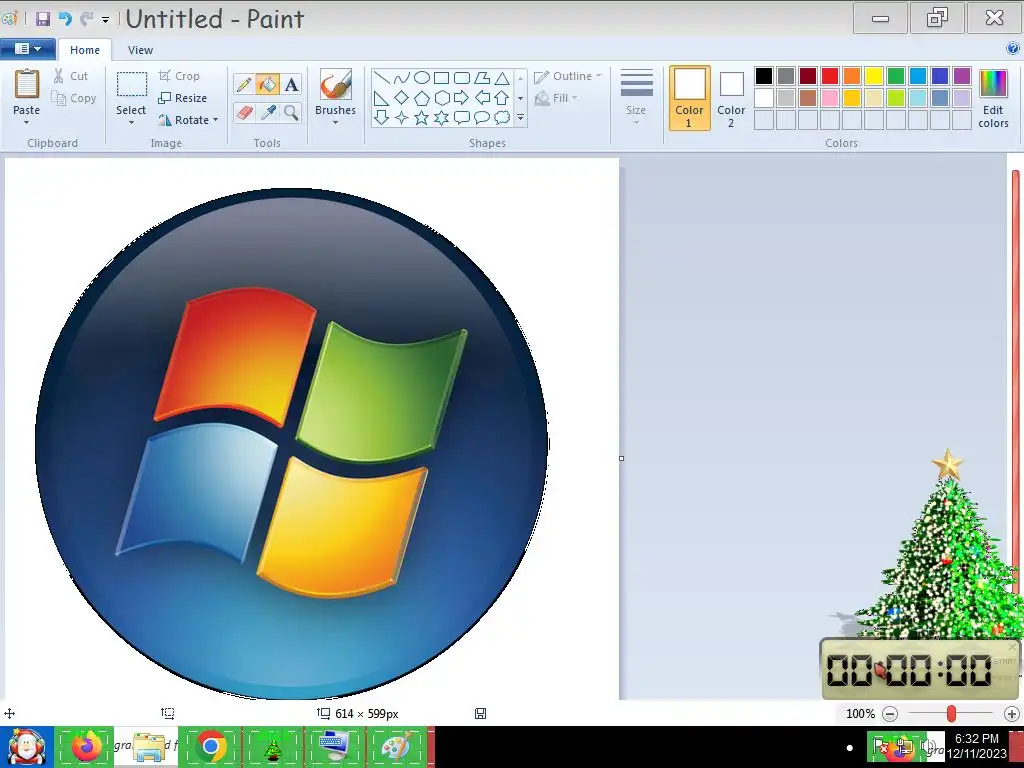Choose the Left arrow shape
The width and height of the screenshot is (1024, 768).
[482, 98]
